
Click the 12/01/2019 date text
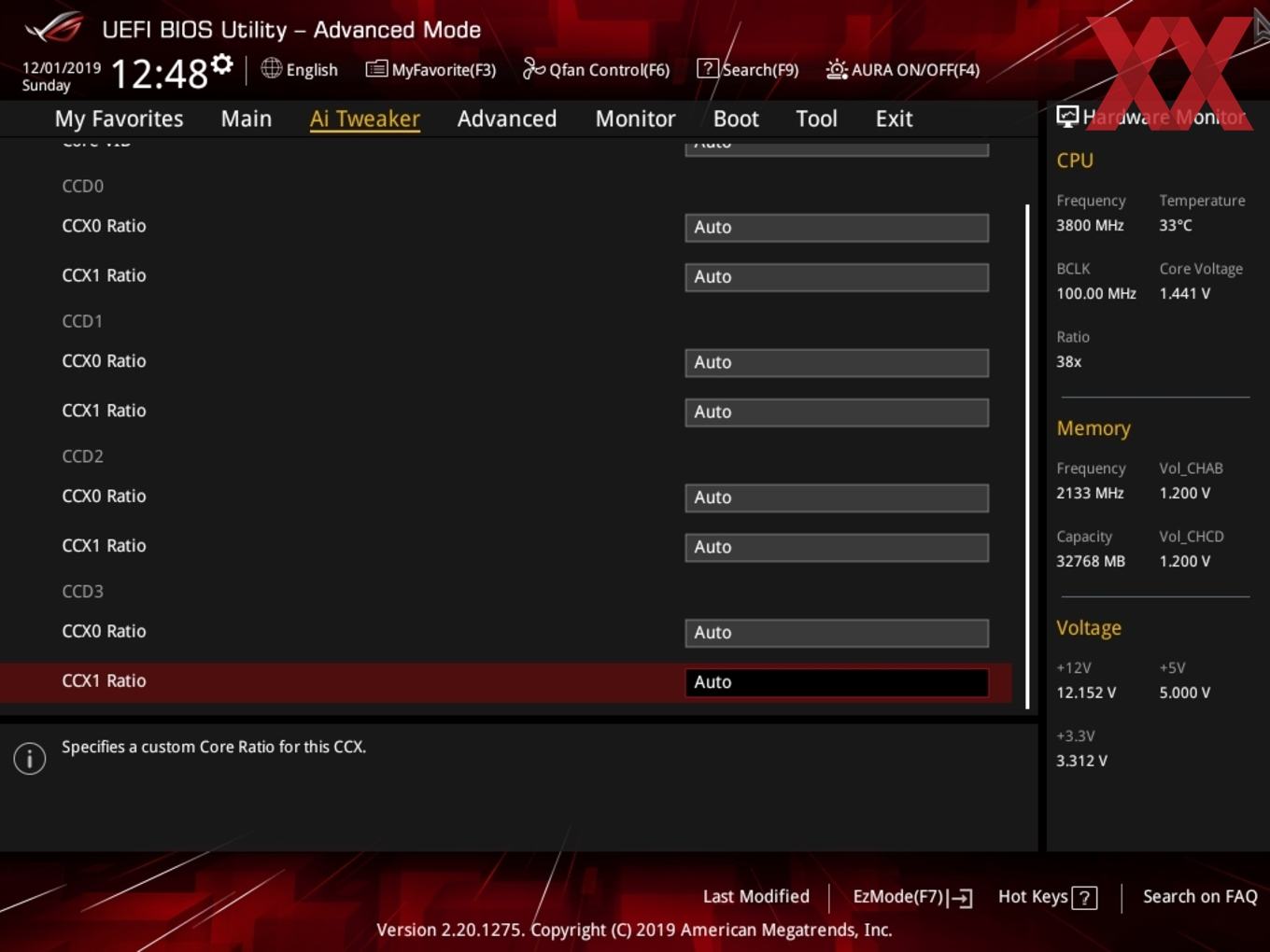62,68
